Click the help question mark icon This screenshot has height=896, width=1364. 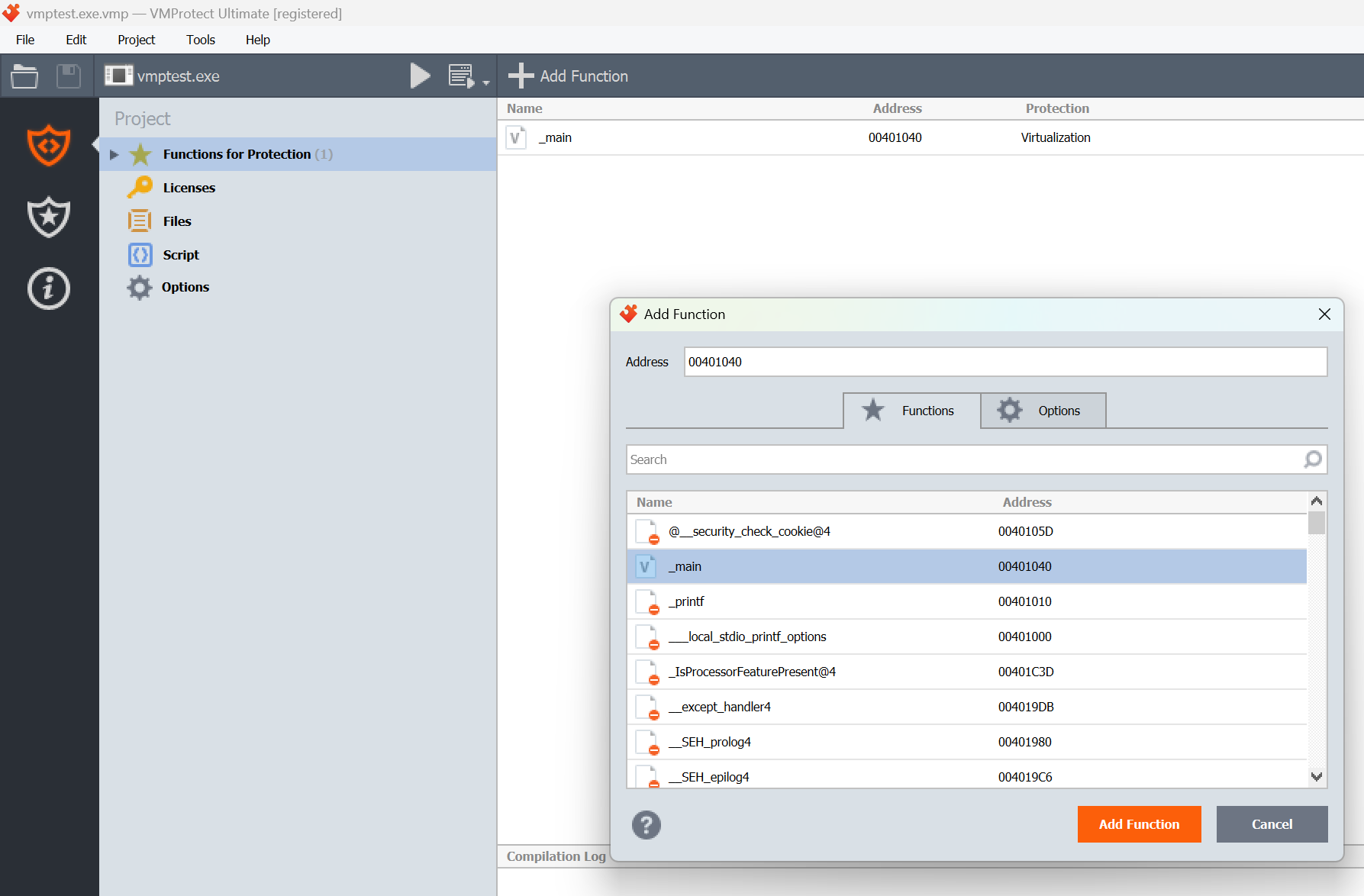647,825
